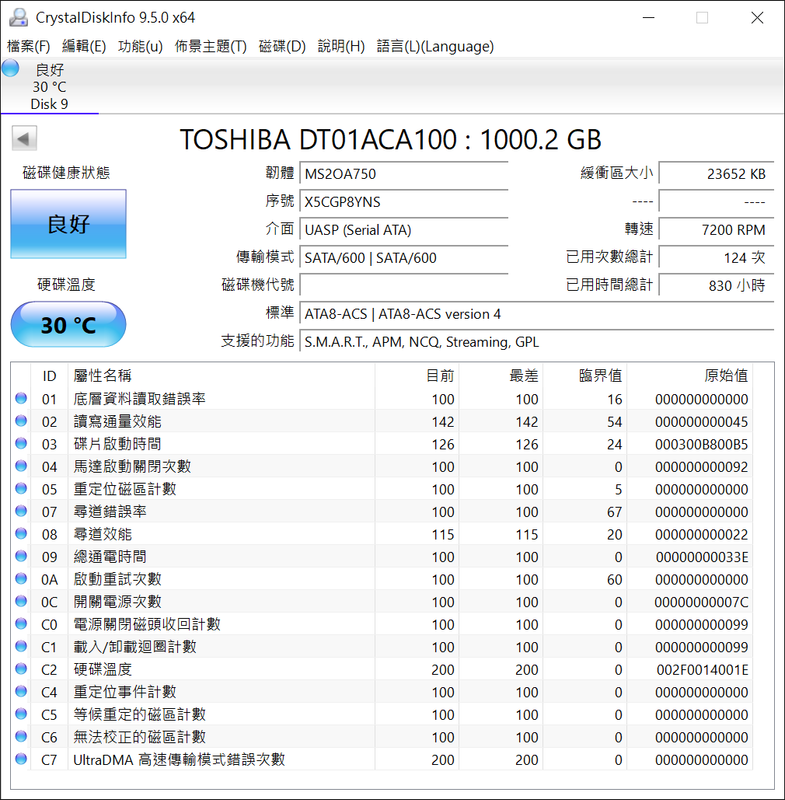785x800 pixels.
Task: Click the 已用次數總計 value 124 次
Action: (x=716, y=258)
